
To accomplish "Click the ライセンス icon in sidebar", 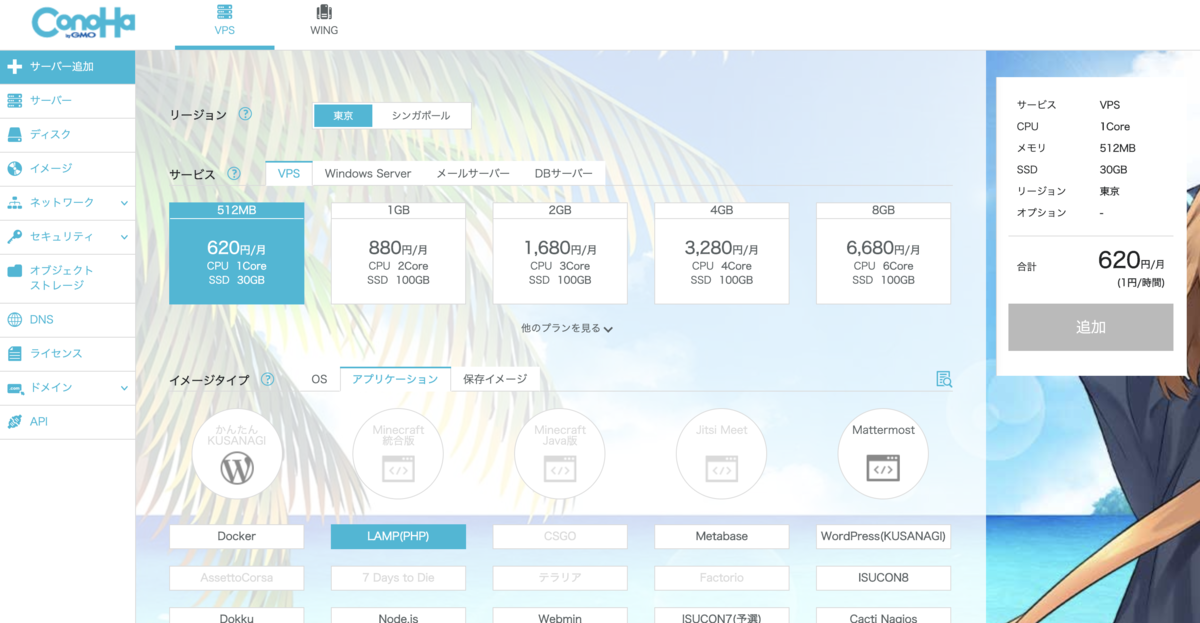I will [14, 354].
